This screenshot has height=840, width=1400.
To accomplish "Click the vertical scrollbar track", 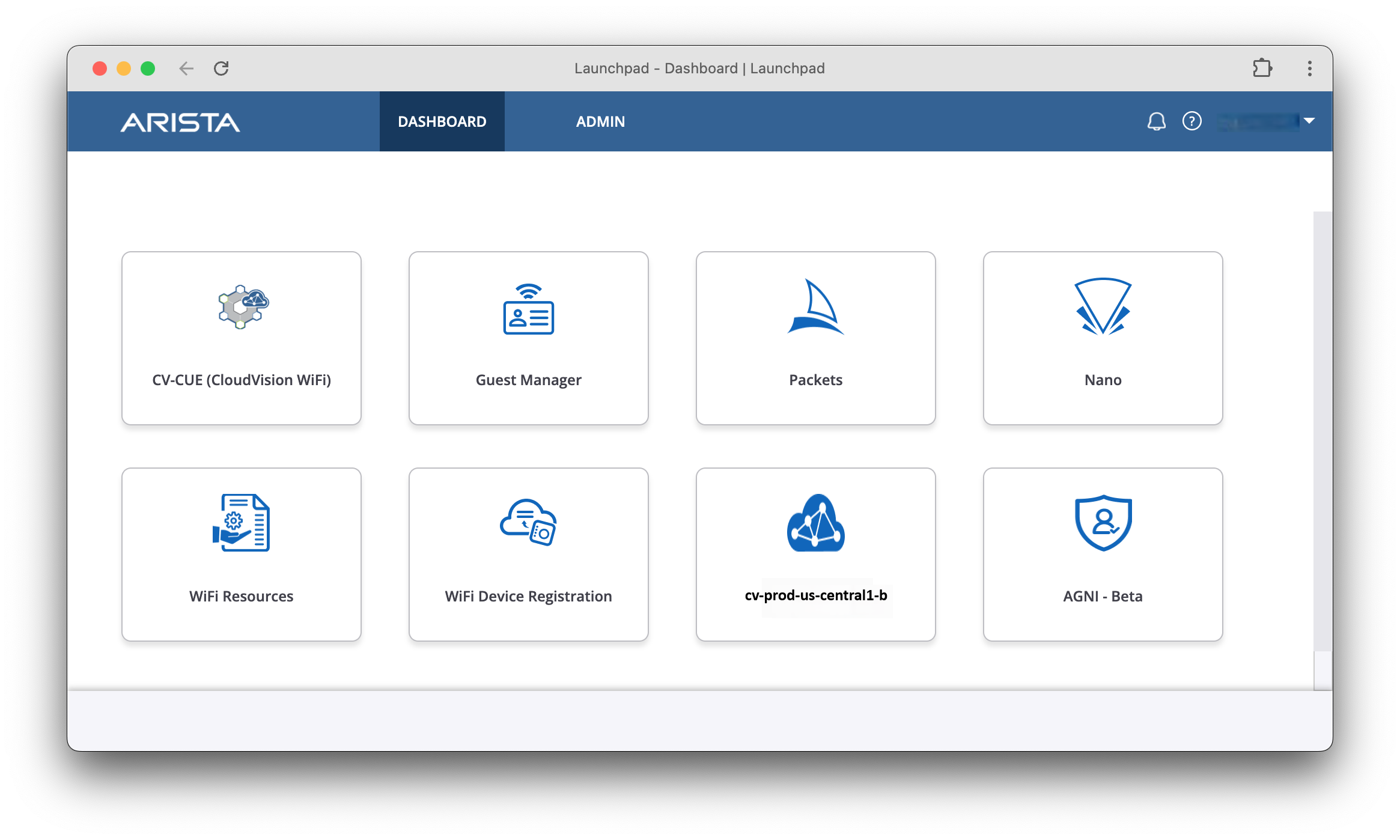I will click(x=1322, y=421).
